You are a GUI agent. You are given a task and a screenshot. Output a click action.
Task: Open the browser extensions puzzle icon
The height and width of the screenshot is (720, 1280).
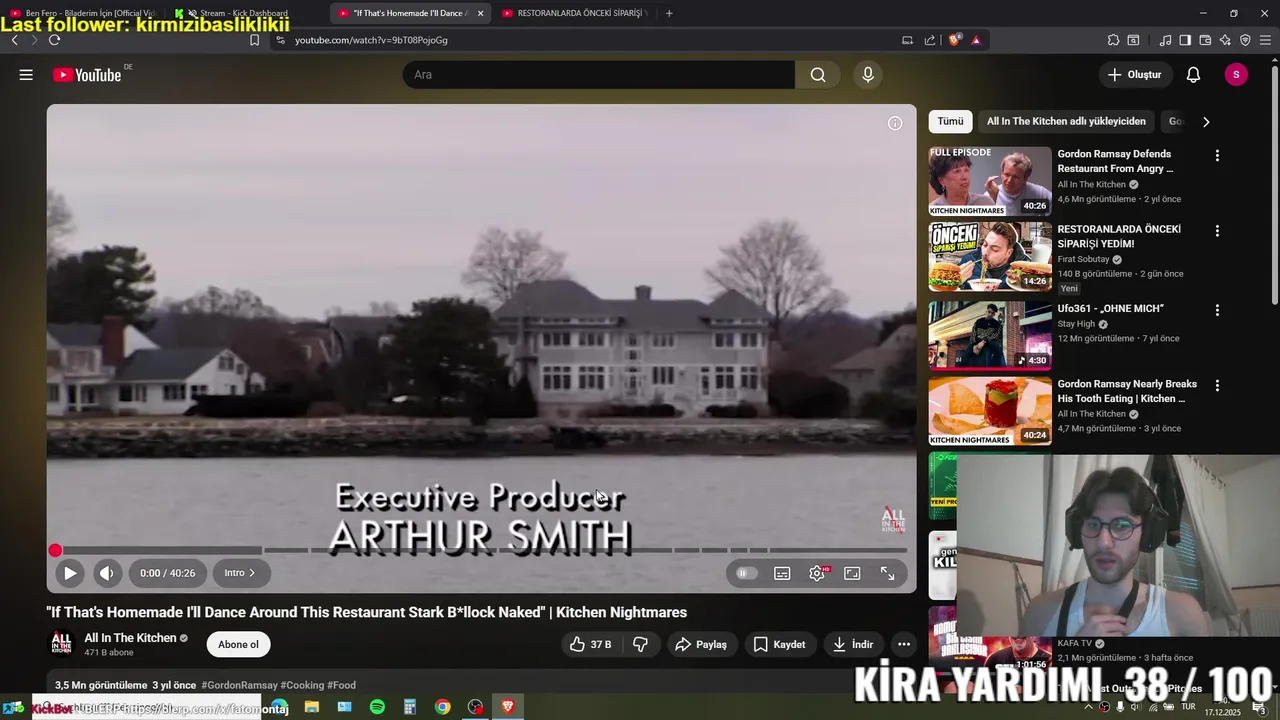tap(1113, 40)
